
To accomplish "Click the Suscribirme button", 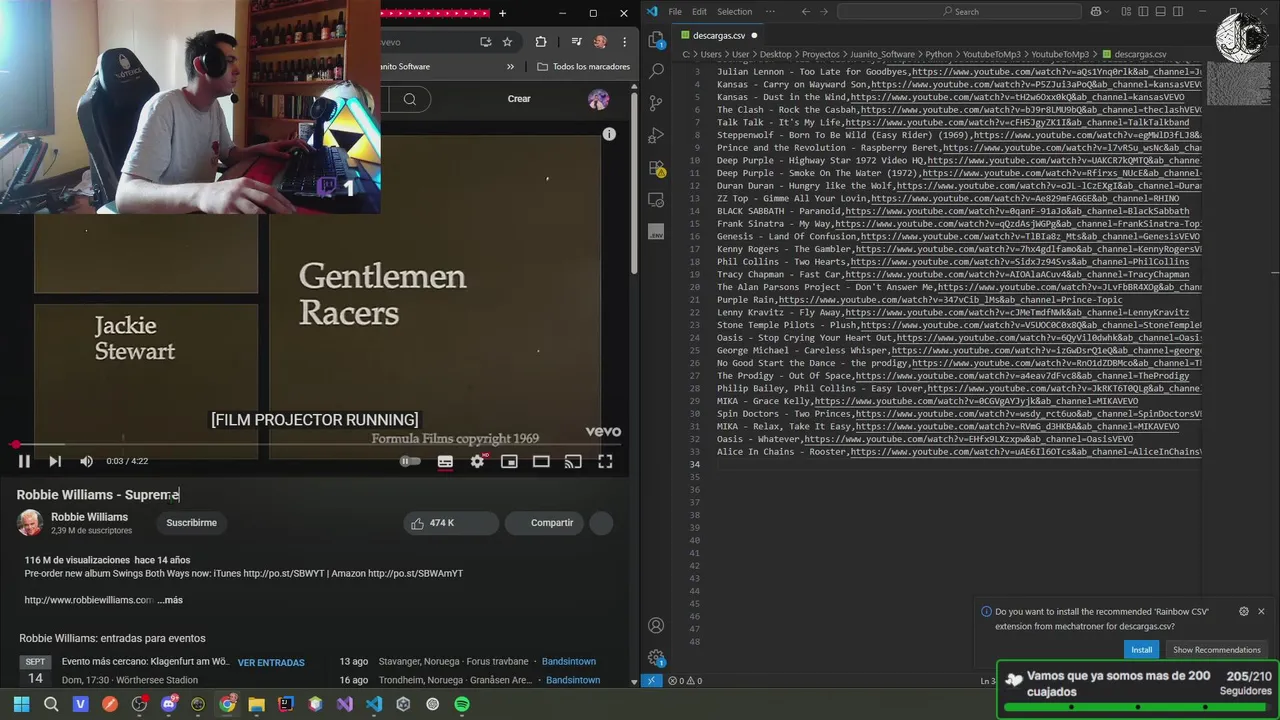I will coord(191,523).
